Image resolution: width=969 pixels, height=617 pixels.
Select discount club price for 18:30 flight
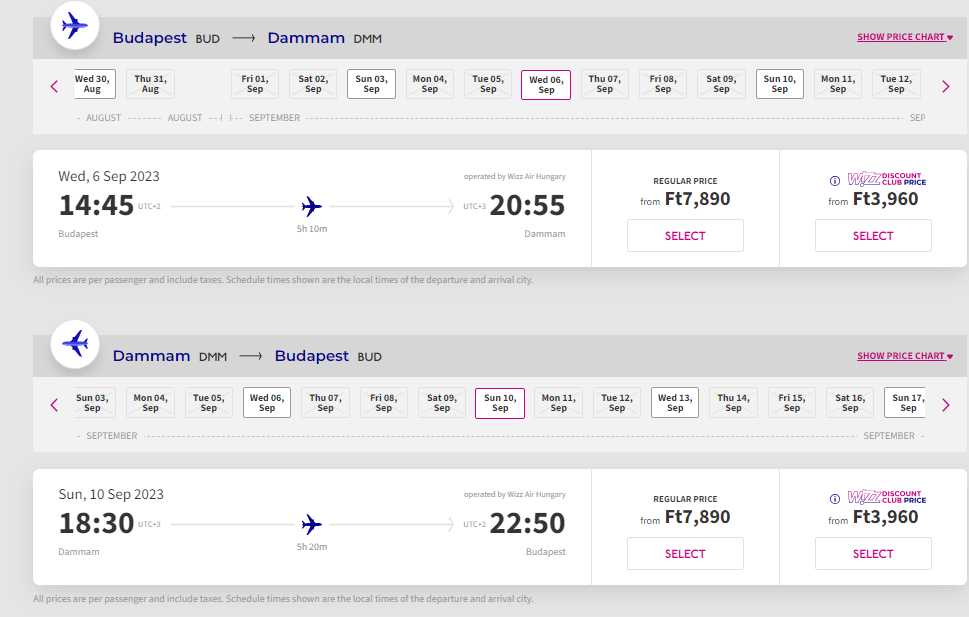pos(873,553)
